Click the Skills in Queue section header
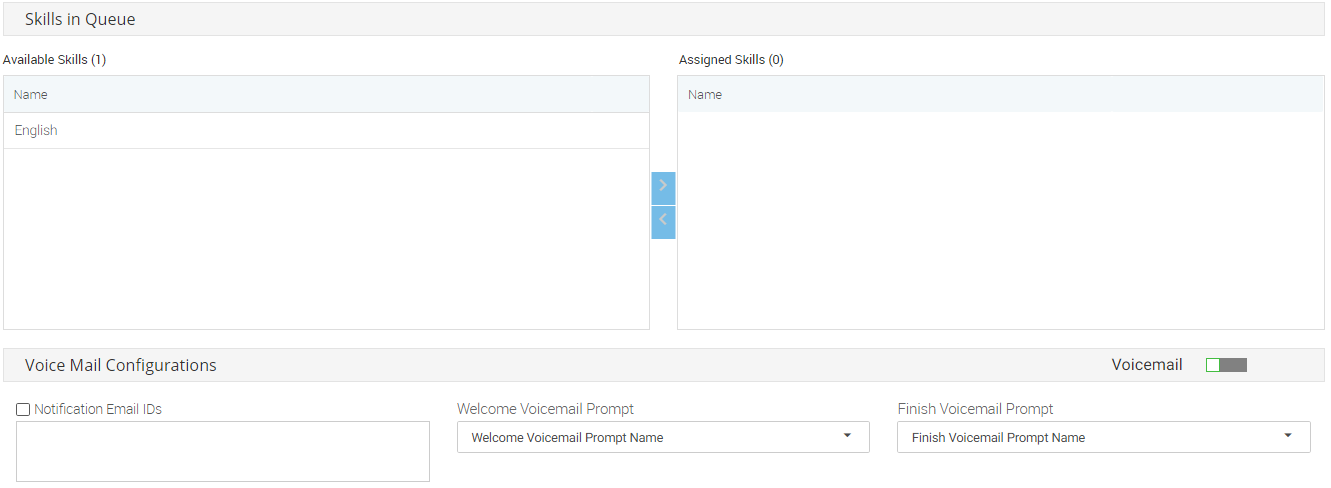Screen dimensions: 1331x488 pyautogui.click(x=80, y=19)
